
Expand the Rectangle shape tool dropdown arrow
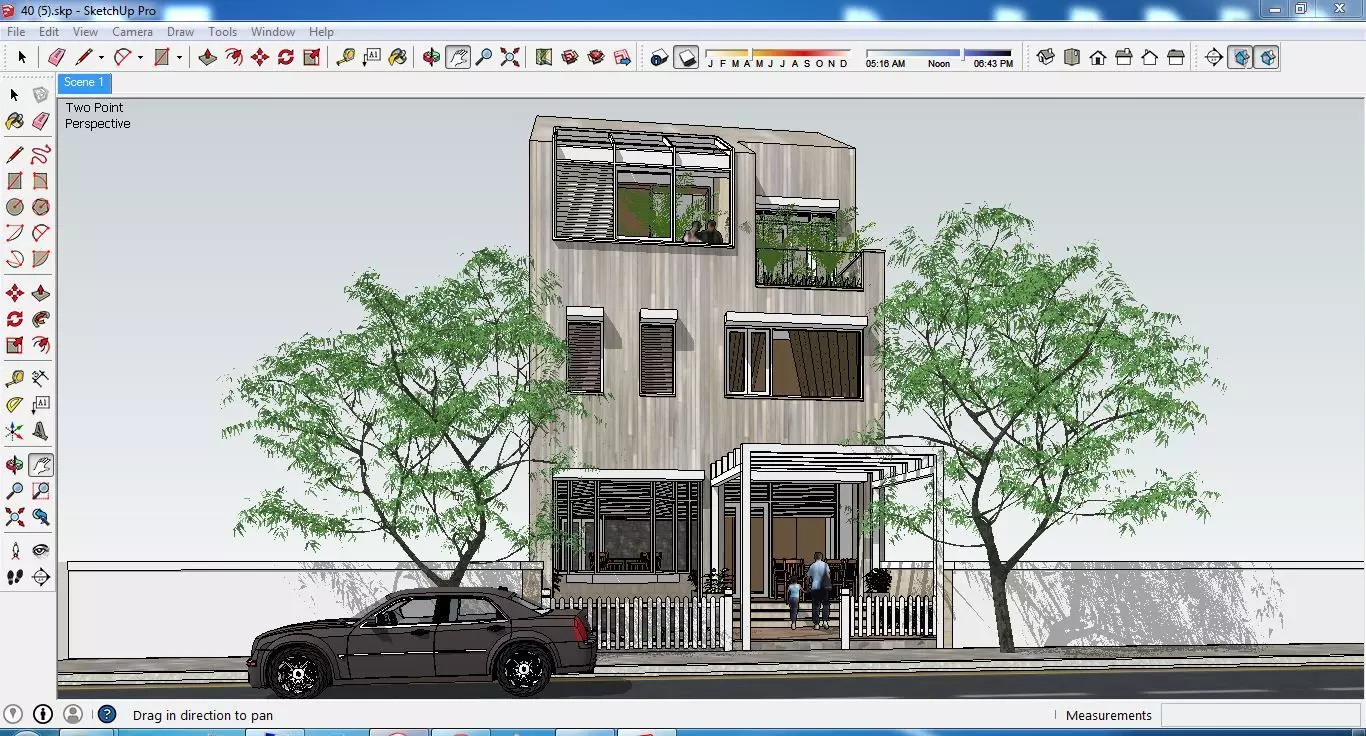(179, 58)
